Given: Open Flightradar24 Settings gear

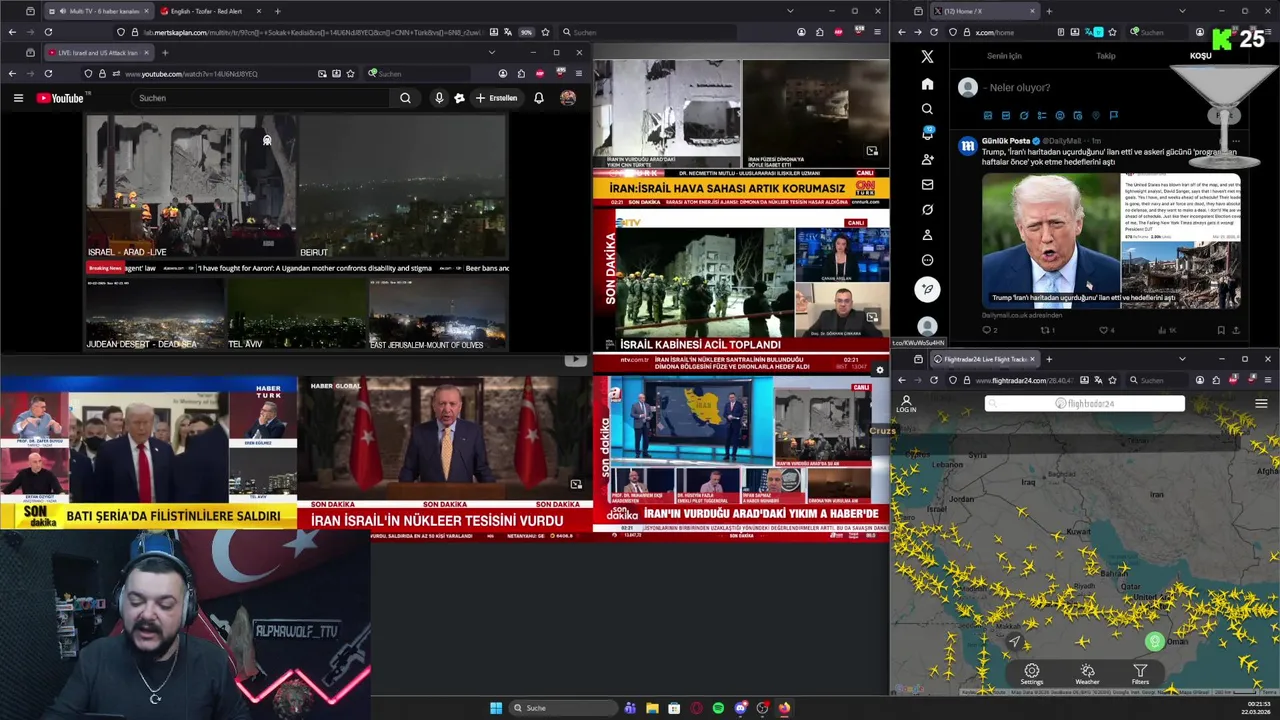Looking at the screenshot, I should pos(1031,674).
